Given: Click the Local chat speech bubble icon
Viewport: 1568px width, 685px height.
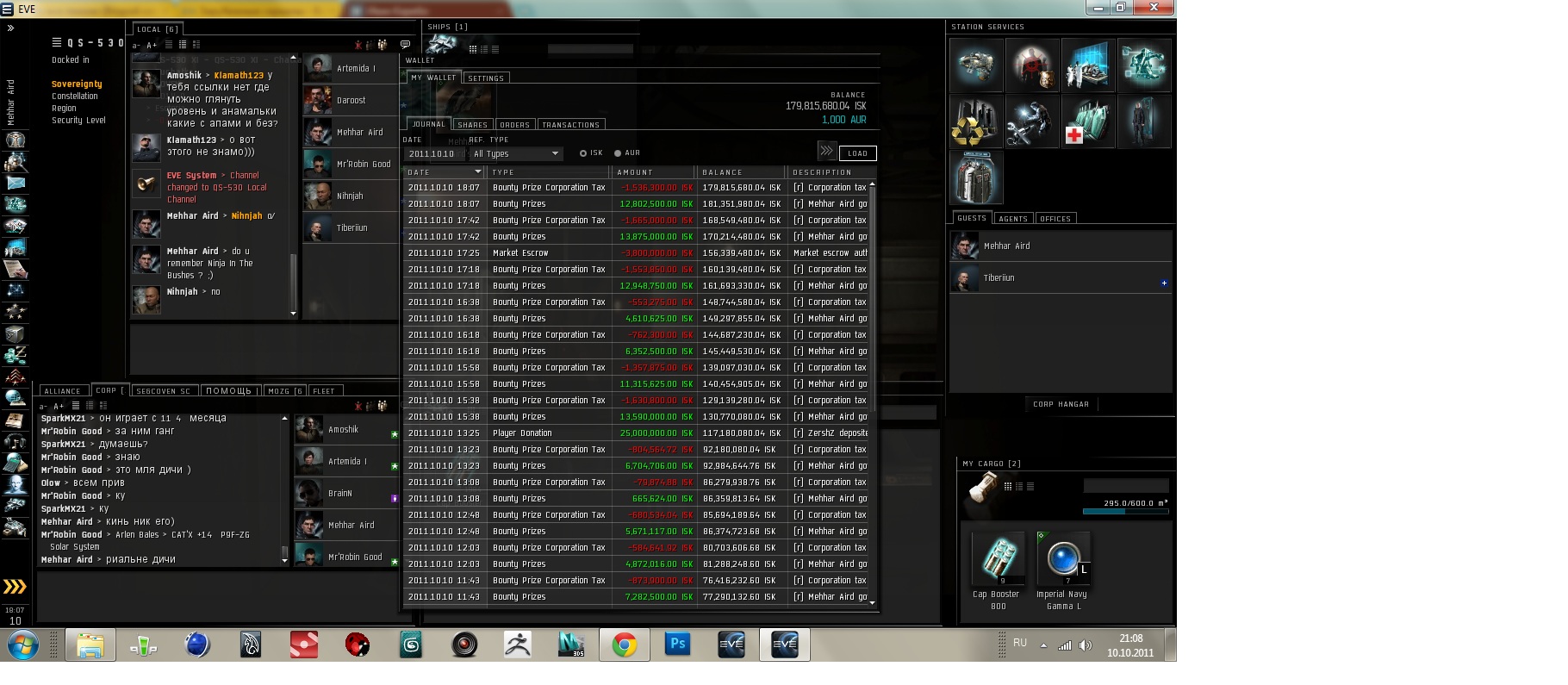Looking at the screenshot, I should pos(405,44).
